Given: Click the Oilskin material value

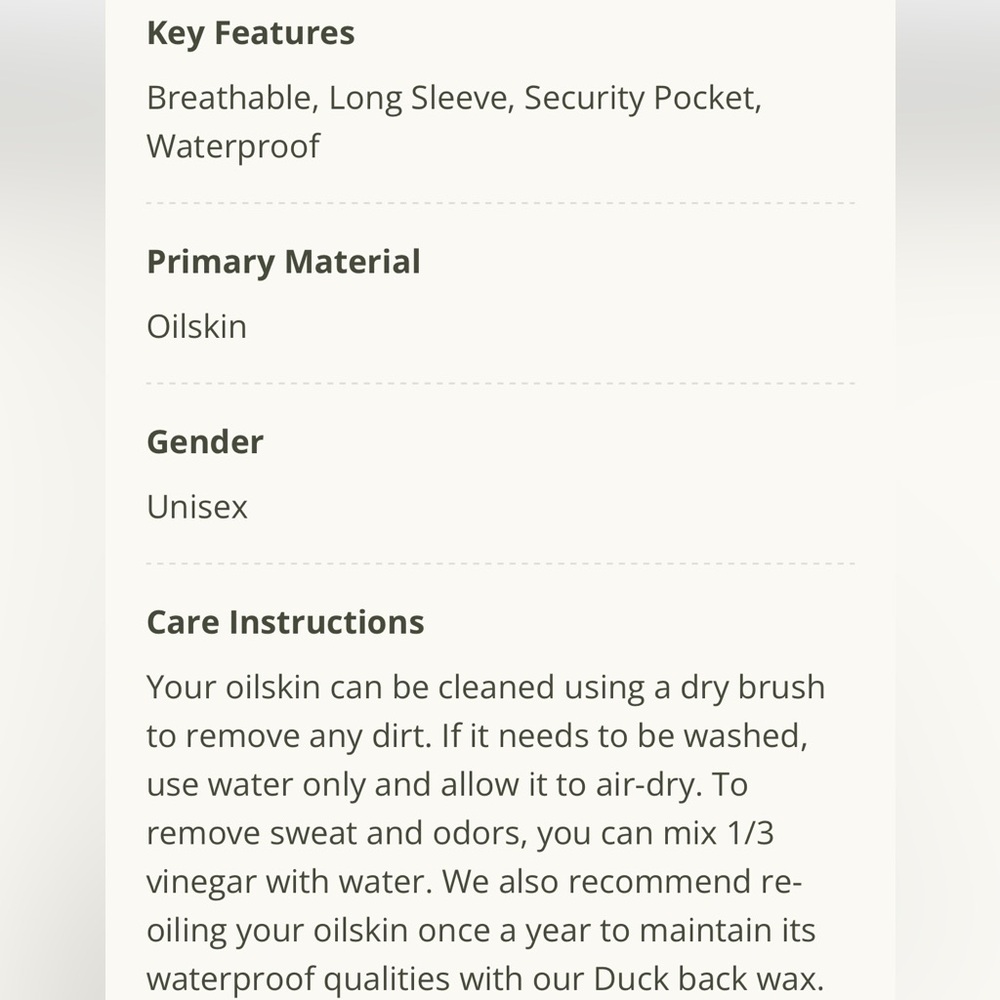Looking at the screenshot, I should [196, 327].
